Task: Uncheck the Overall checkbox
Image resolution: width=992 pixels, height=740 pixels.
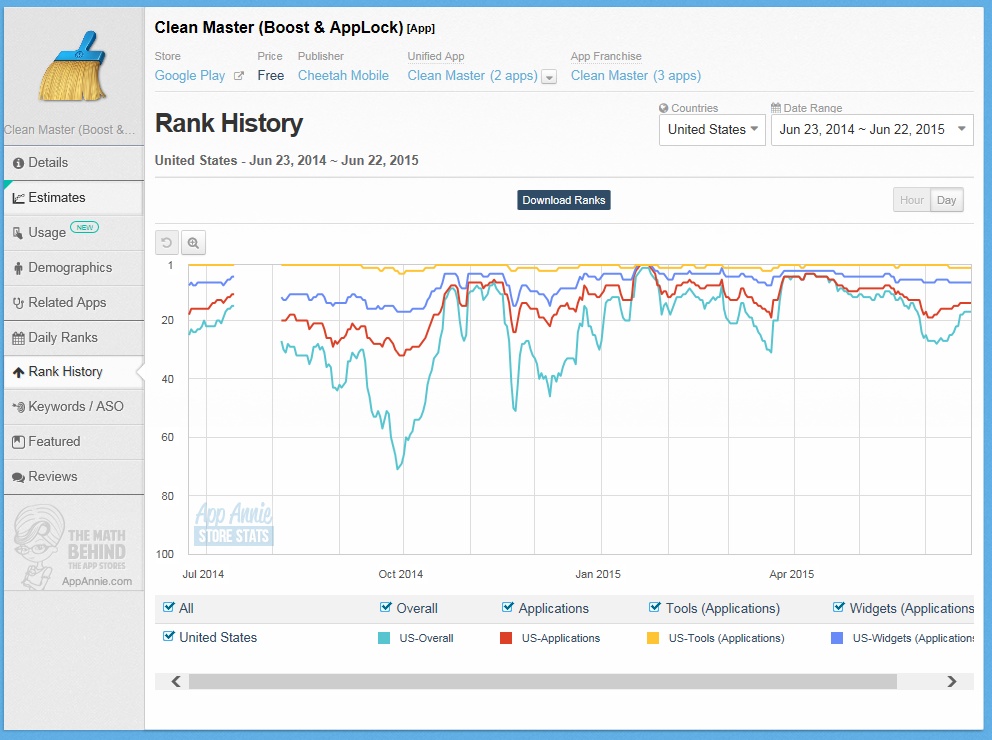Action: 386,607
